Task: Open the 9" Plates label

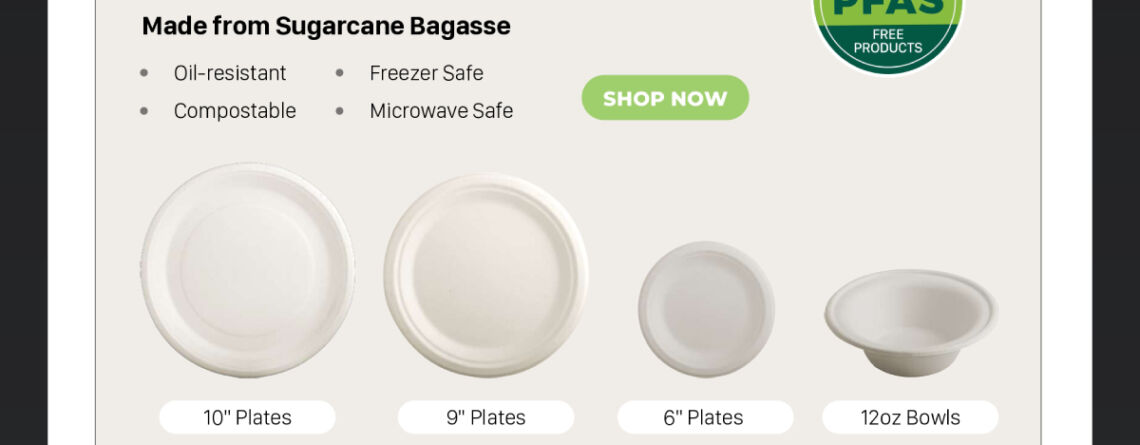Action: (x=486, y=417)
